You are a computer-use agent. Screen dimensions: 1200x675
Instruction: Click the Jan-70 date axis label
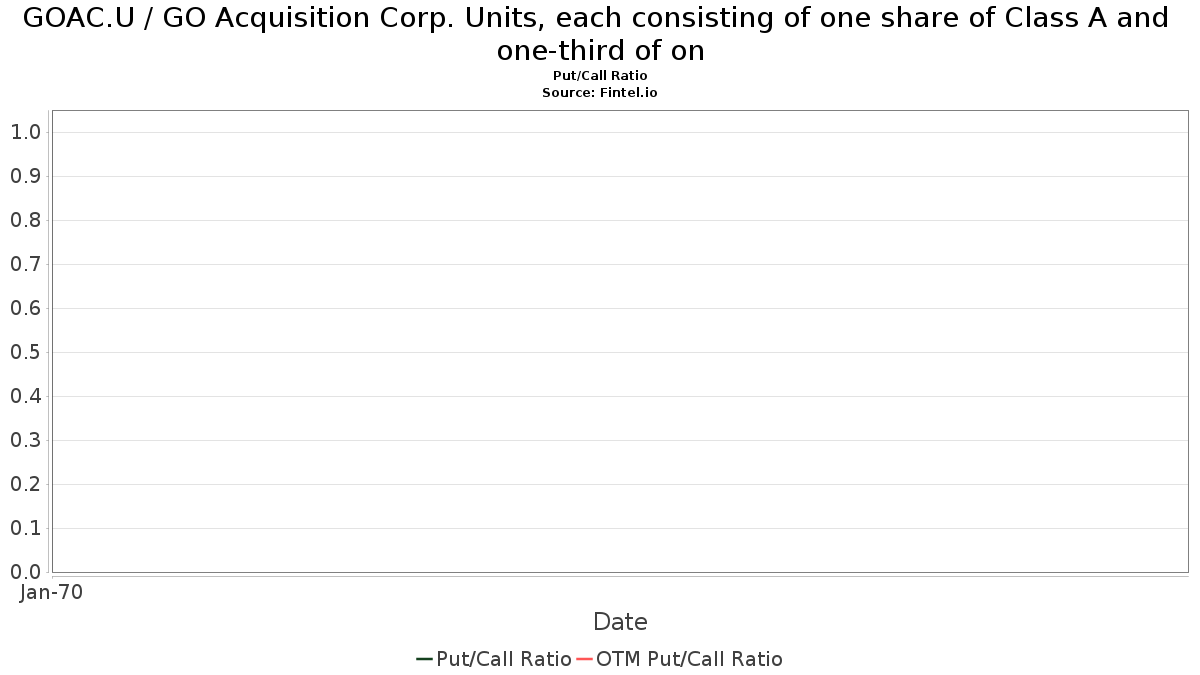tap(52, 592)
